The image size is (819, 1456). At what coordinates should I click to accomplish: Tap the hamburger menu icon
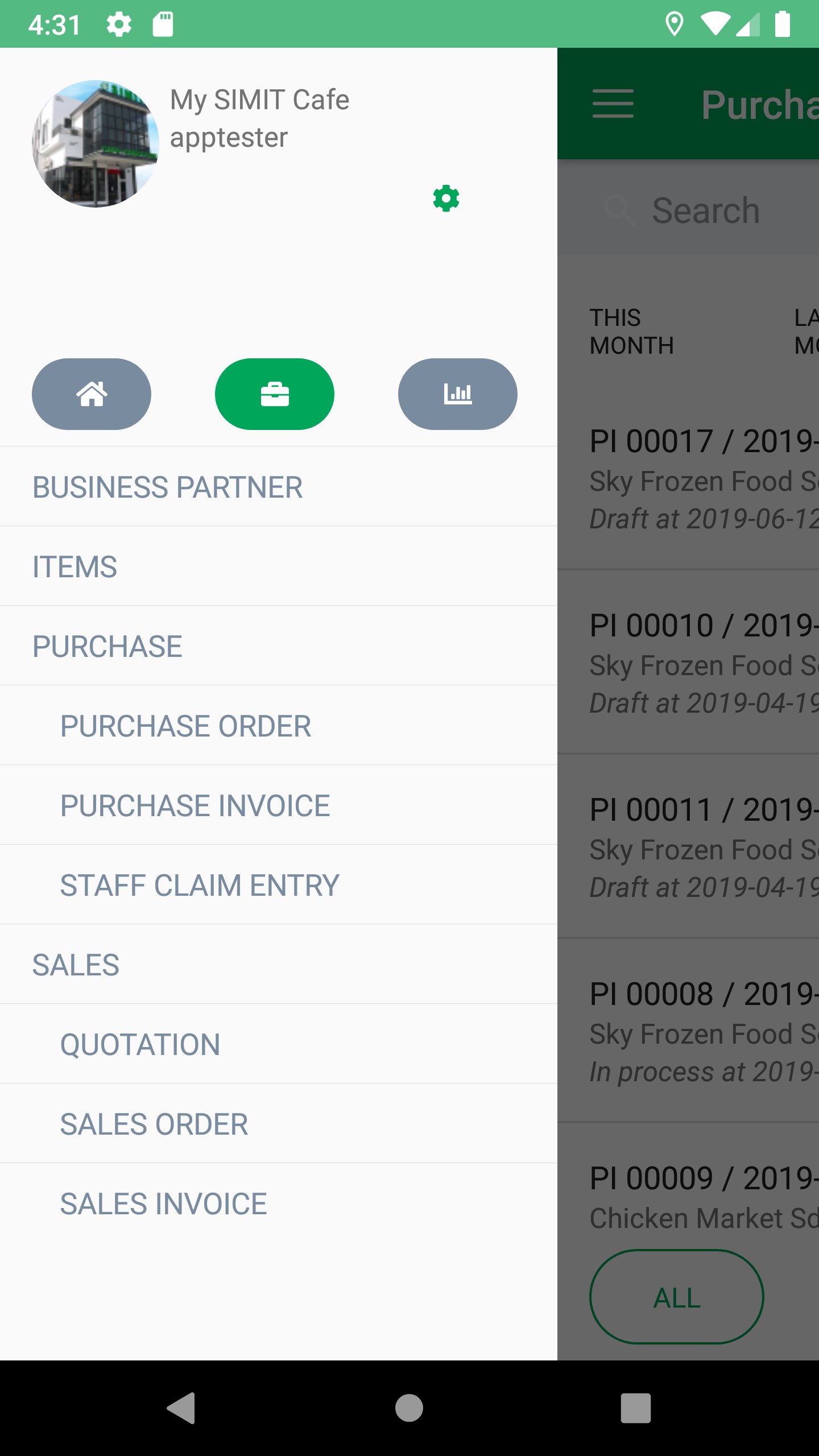pos(613,104)
